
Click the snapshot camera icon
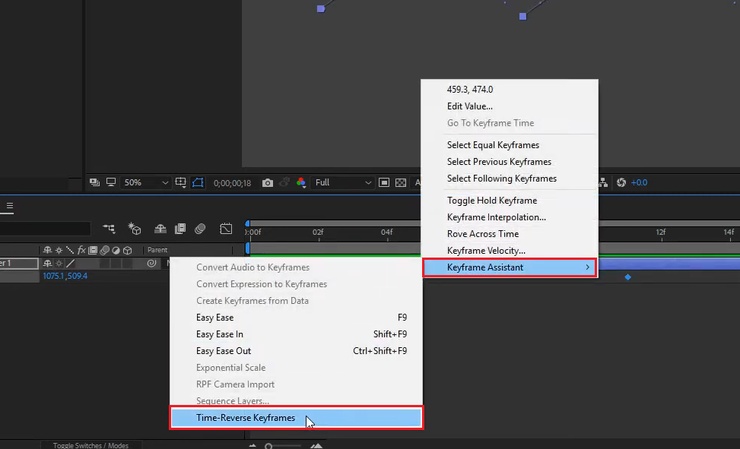tap(267, 183)
